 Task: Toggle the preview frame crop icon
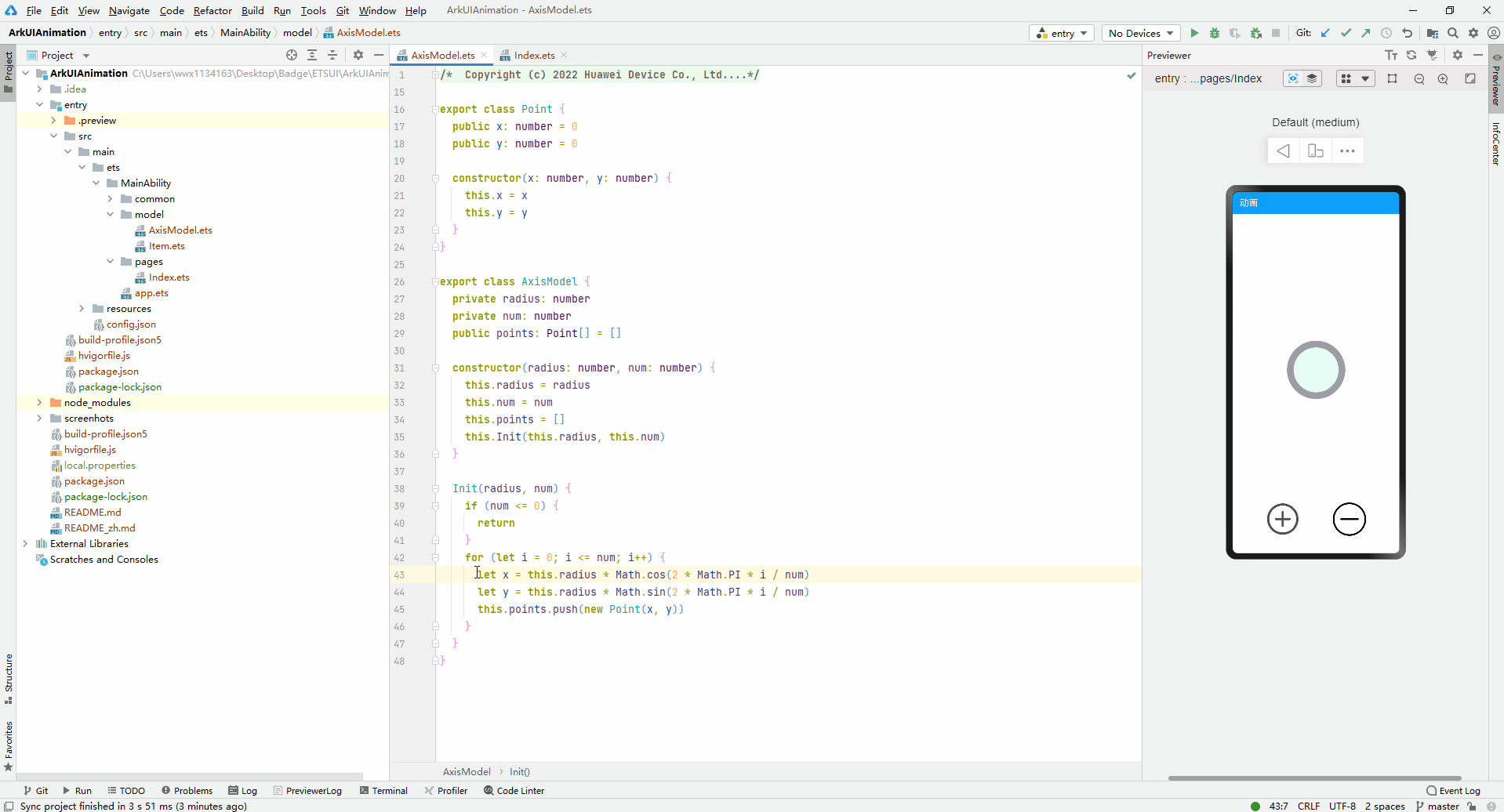click(1393, 78)
